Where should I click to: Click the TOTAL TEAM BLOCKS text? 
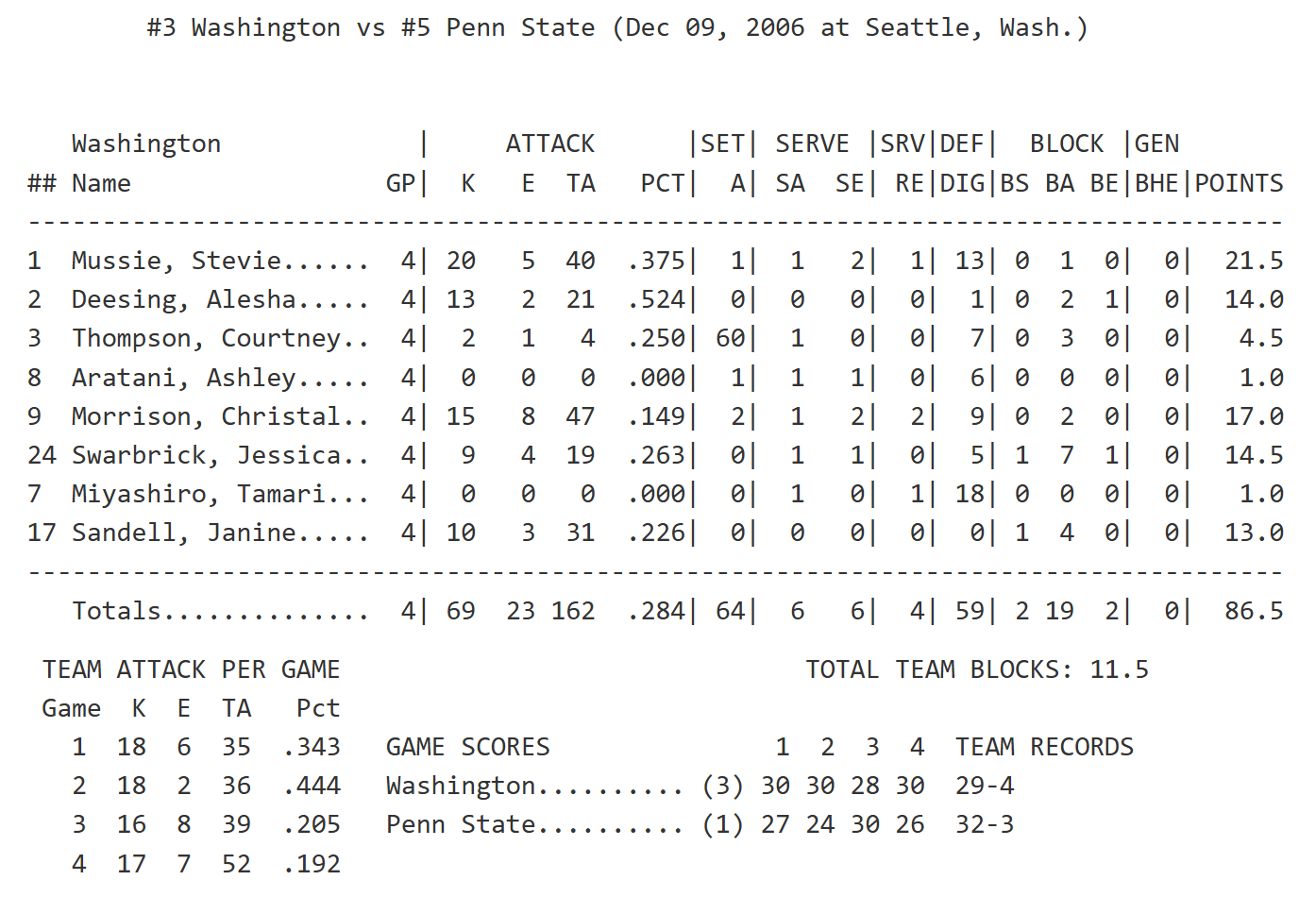[976, 669]
